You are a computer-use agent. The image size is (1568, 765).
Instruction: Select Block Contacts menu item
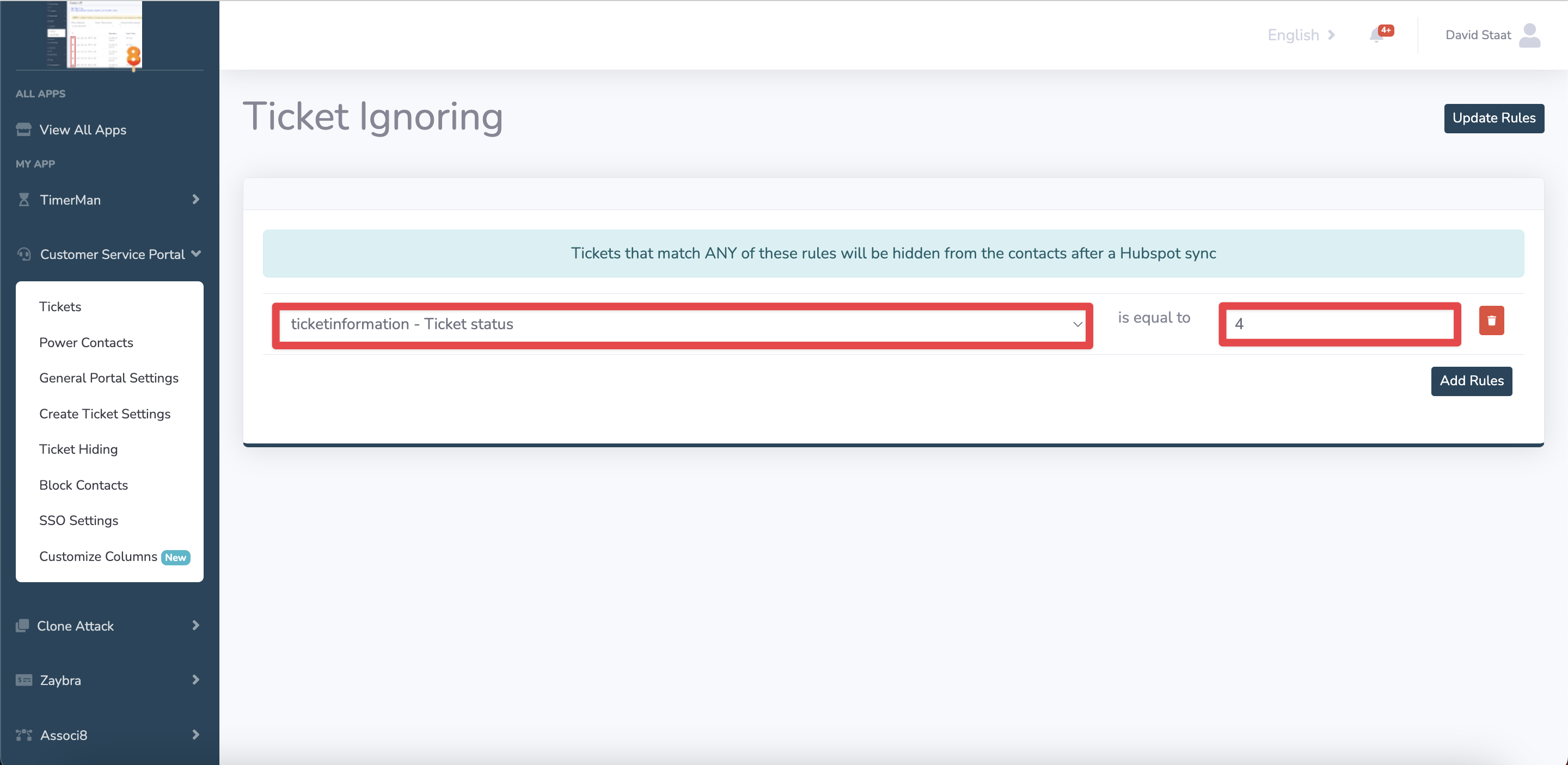click(83, 484)
